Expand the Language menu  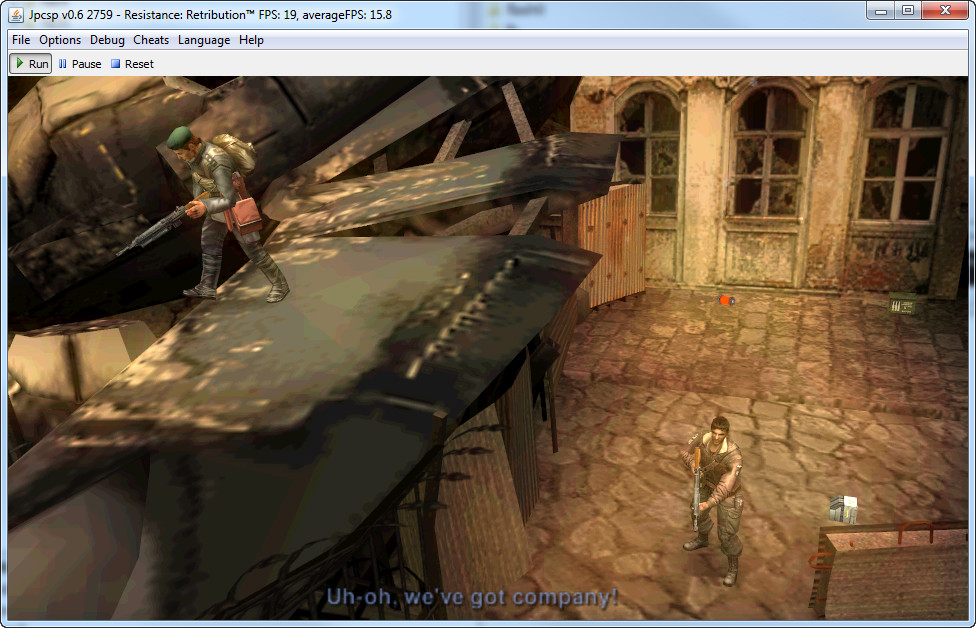point(204,40)
